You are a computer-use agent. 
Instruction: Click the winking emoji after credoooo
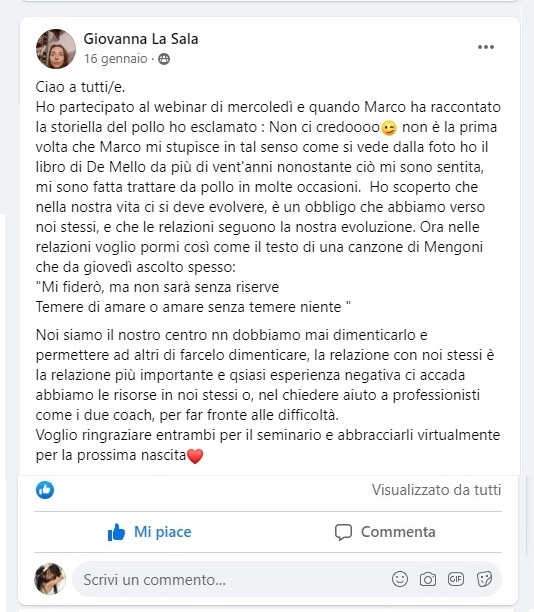[389, 128]
